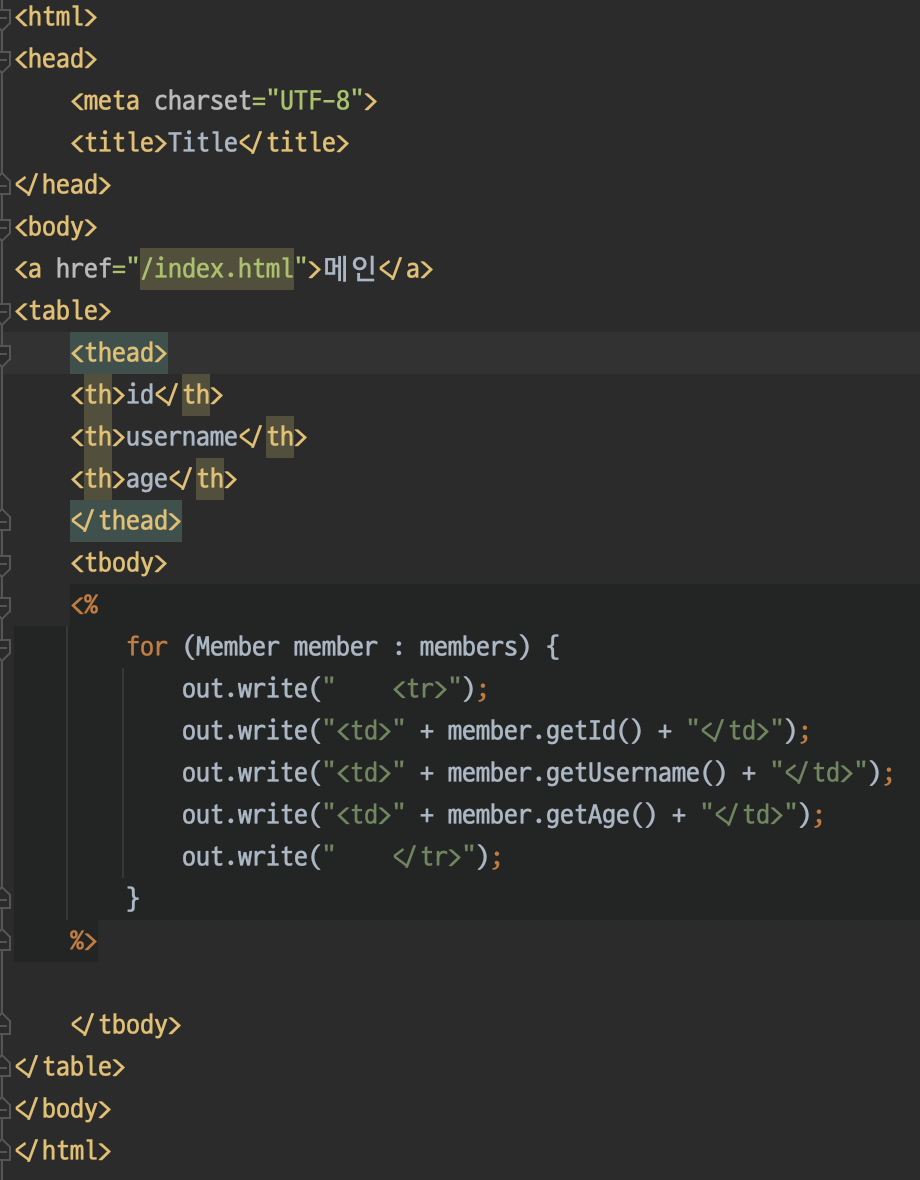Collapse the fold marker beside <html> opening tag
920x1180 pixels.
click(5, 17)
